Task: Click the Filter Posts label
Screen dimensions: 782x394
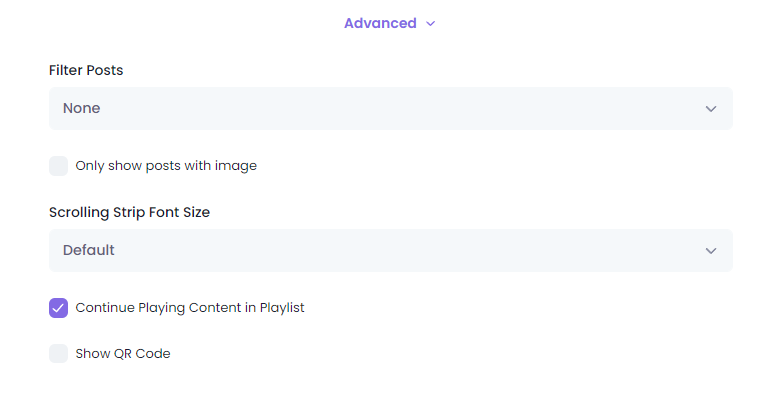Action: [x=86, y=70]
